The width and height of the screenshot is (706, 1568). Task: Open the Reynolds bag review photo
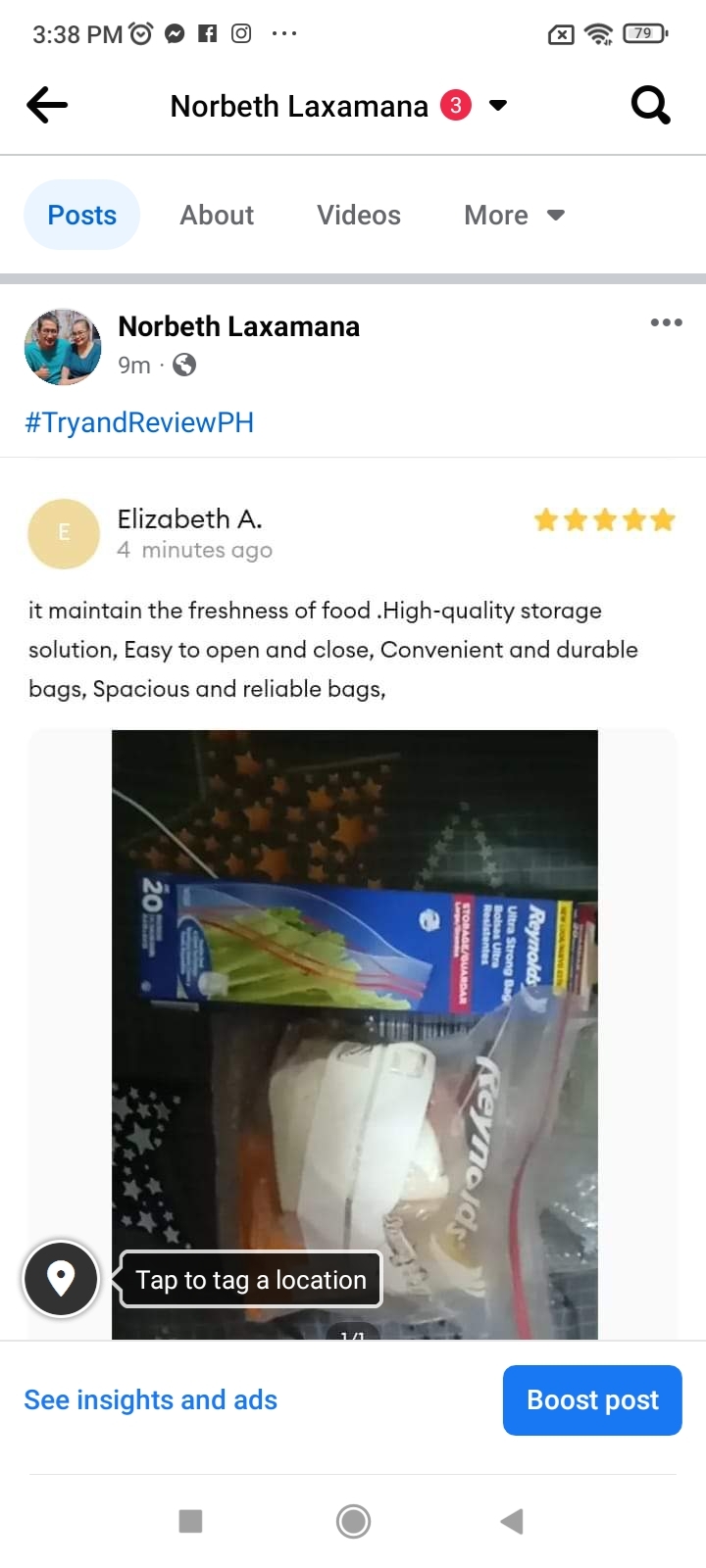(x=354, y=1034)
